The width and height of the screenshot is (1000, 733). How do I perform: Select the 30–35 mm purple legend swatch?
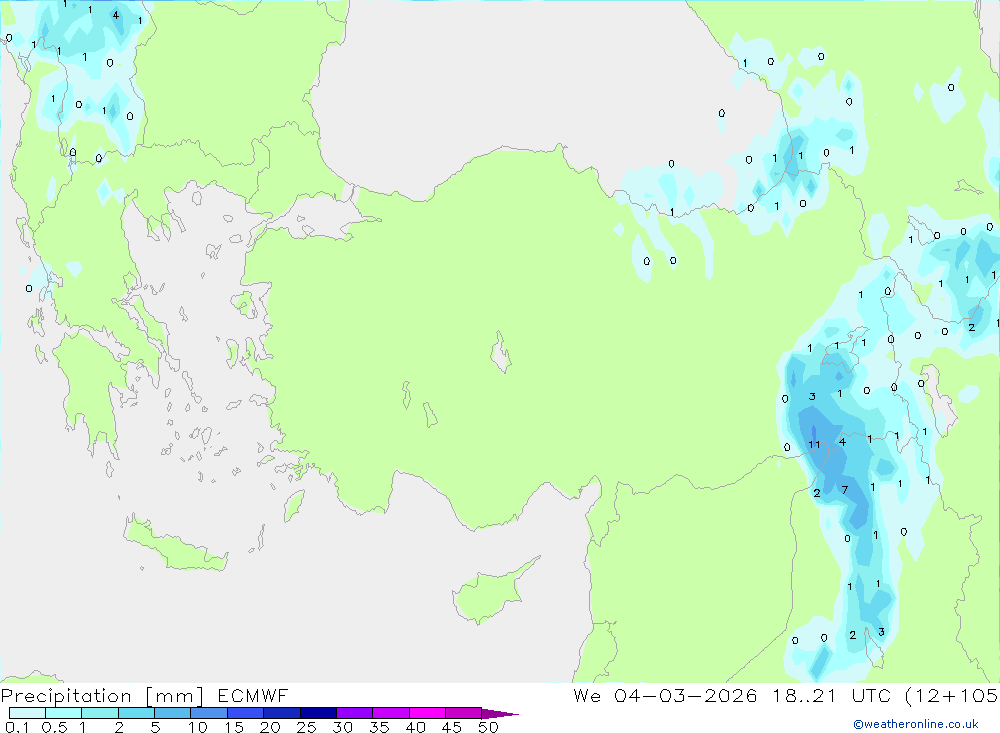coord(355,713)
